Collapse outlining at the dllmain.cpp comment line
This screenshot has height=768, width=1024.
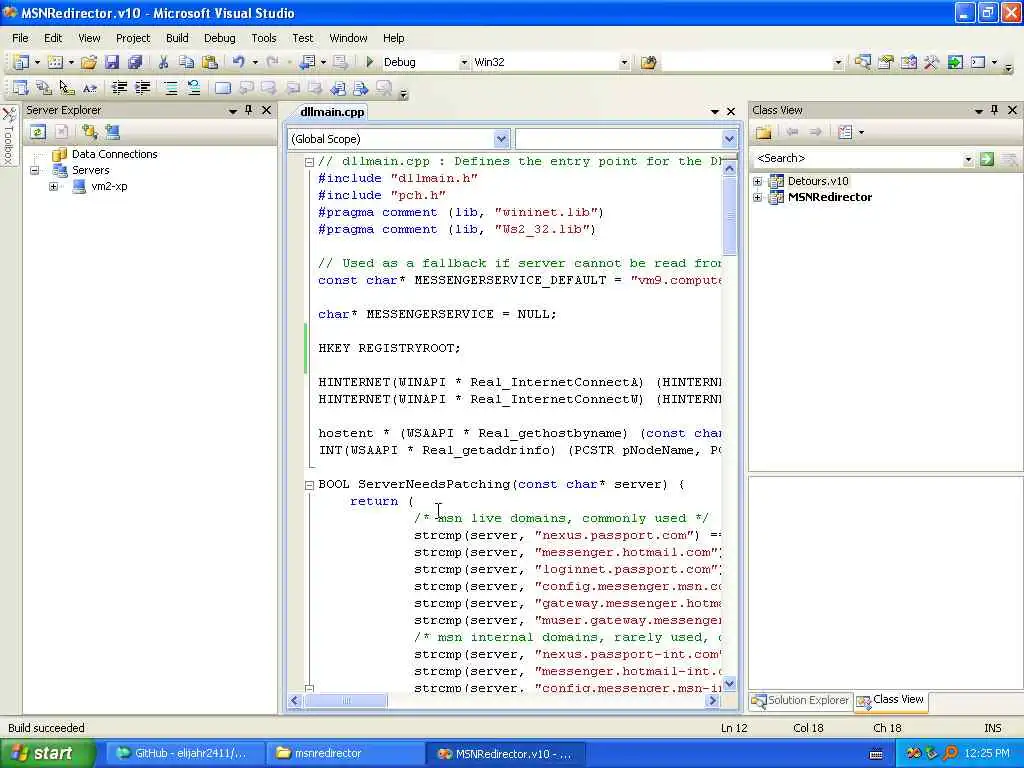tap(310, 162)
